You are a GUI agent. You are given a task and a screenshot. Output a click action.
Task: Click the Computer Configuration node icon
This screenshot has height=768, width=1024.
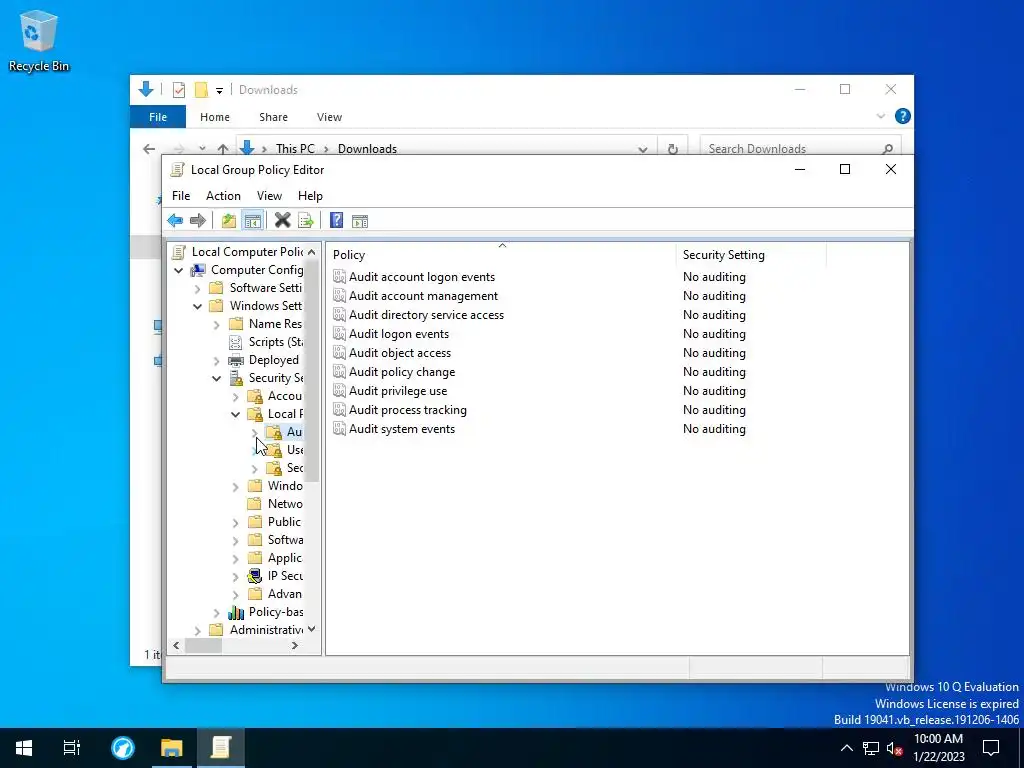point(198,270)
